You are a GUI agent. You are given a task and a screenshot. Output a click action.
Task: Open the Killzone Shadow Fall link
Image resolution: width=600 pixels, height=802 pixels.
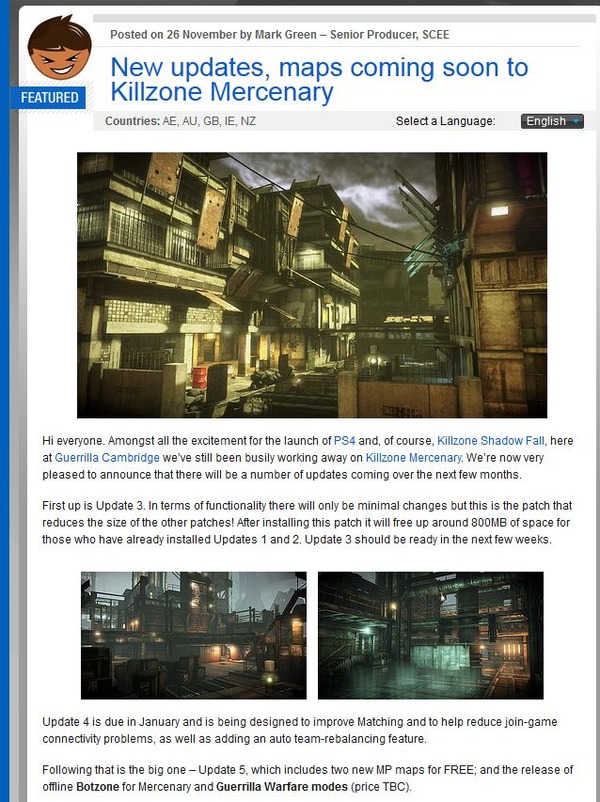491,440
